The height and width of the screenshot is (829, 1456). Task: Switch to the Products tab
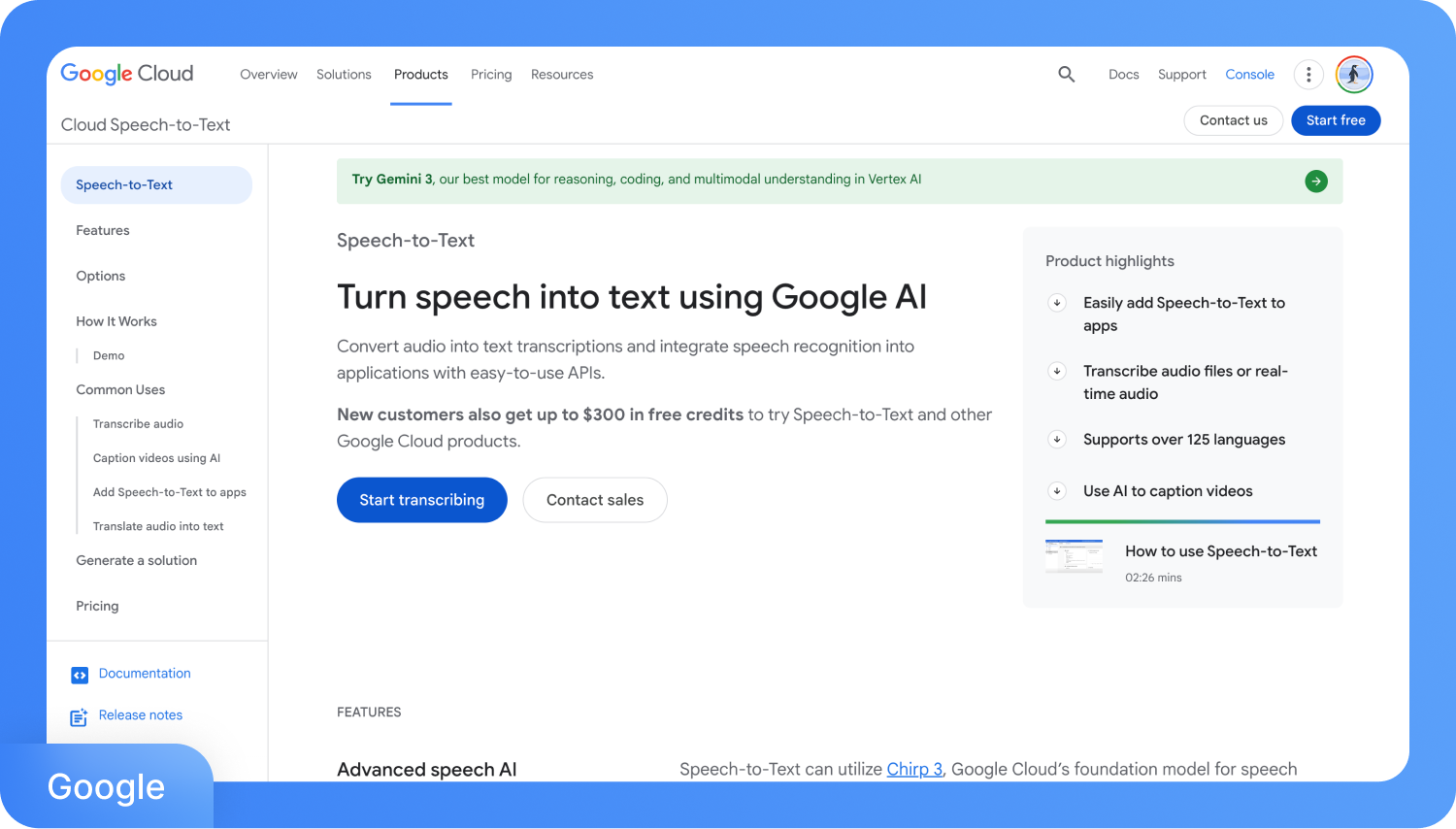coord(420,74)
